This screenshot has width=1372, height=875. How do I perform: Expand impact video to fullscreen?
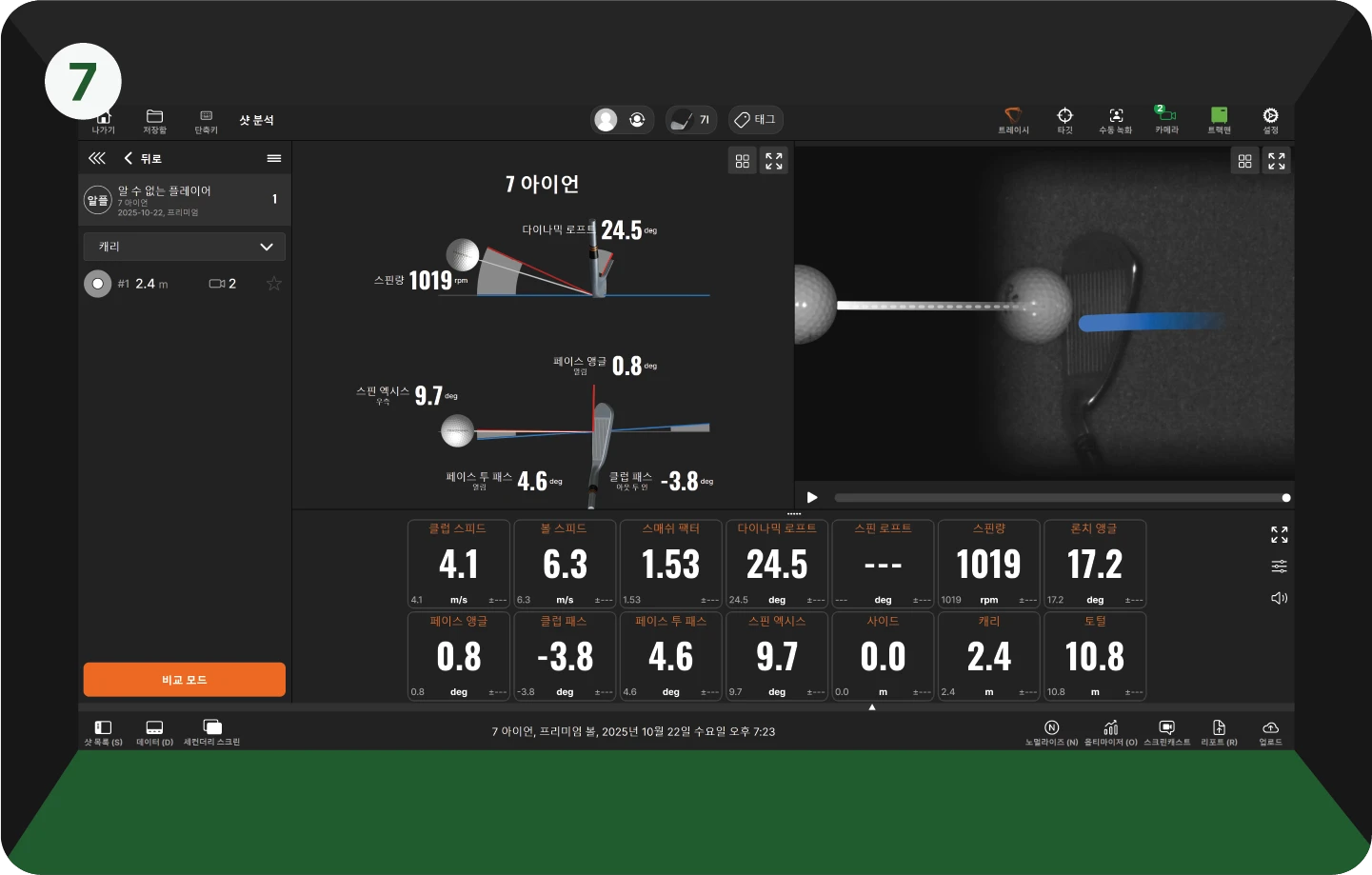[x=1277, y=161]
